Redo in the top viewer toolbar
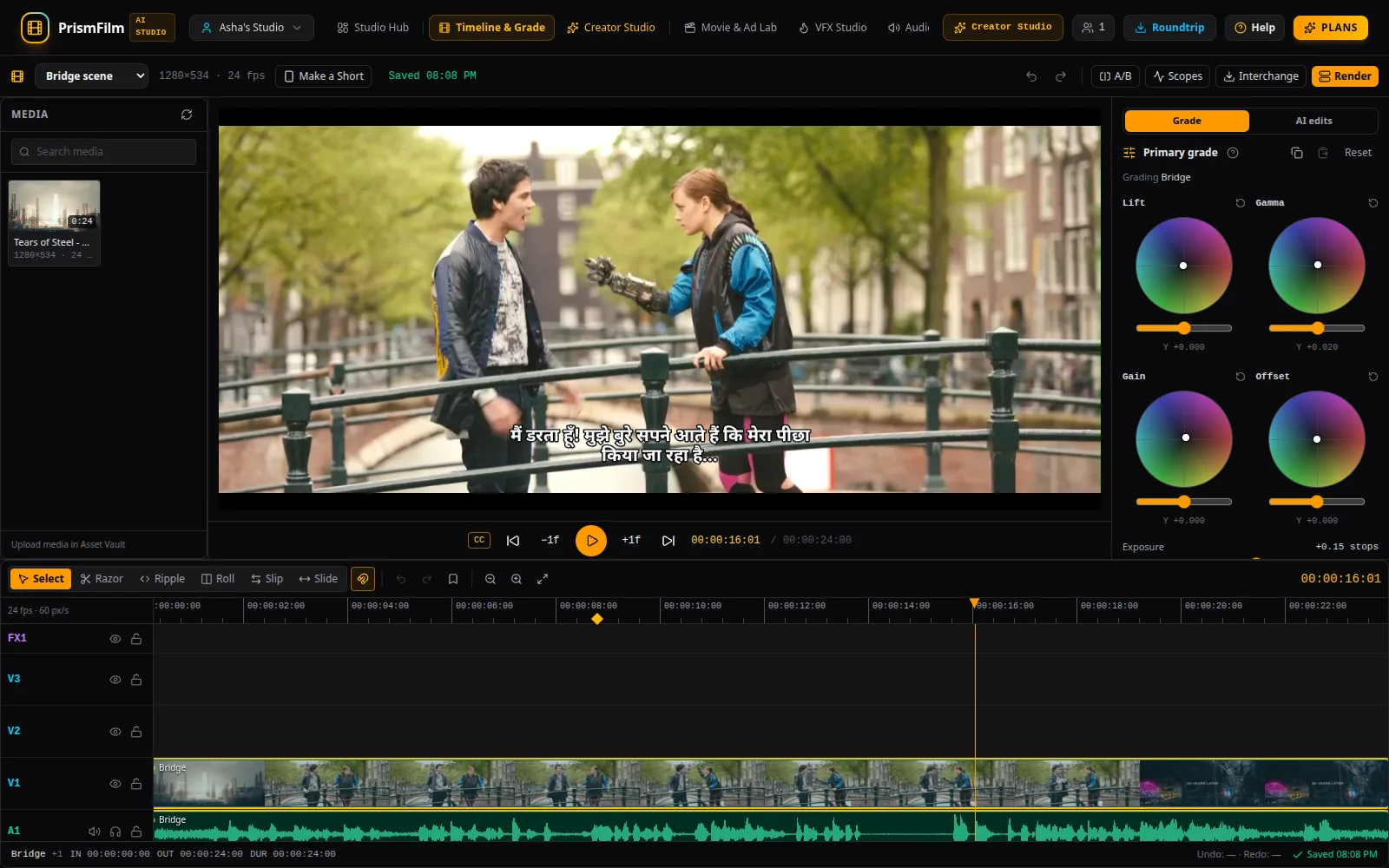This screenshot has height=868, width=1389. [x=1061, y=76]
